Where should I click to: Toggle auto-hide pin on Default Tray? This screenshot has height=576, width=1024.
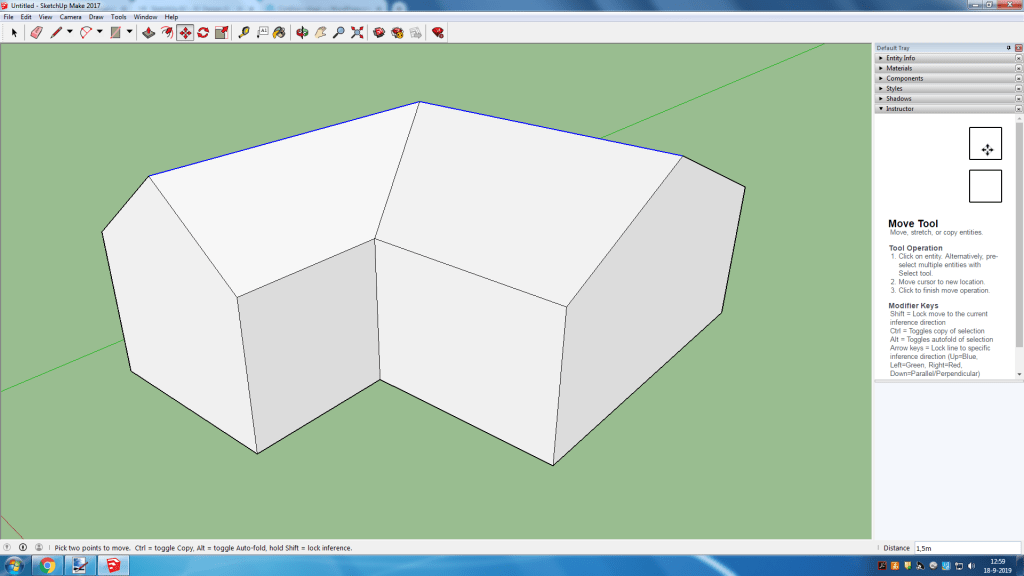coord(1008,48)
